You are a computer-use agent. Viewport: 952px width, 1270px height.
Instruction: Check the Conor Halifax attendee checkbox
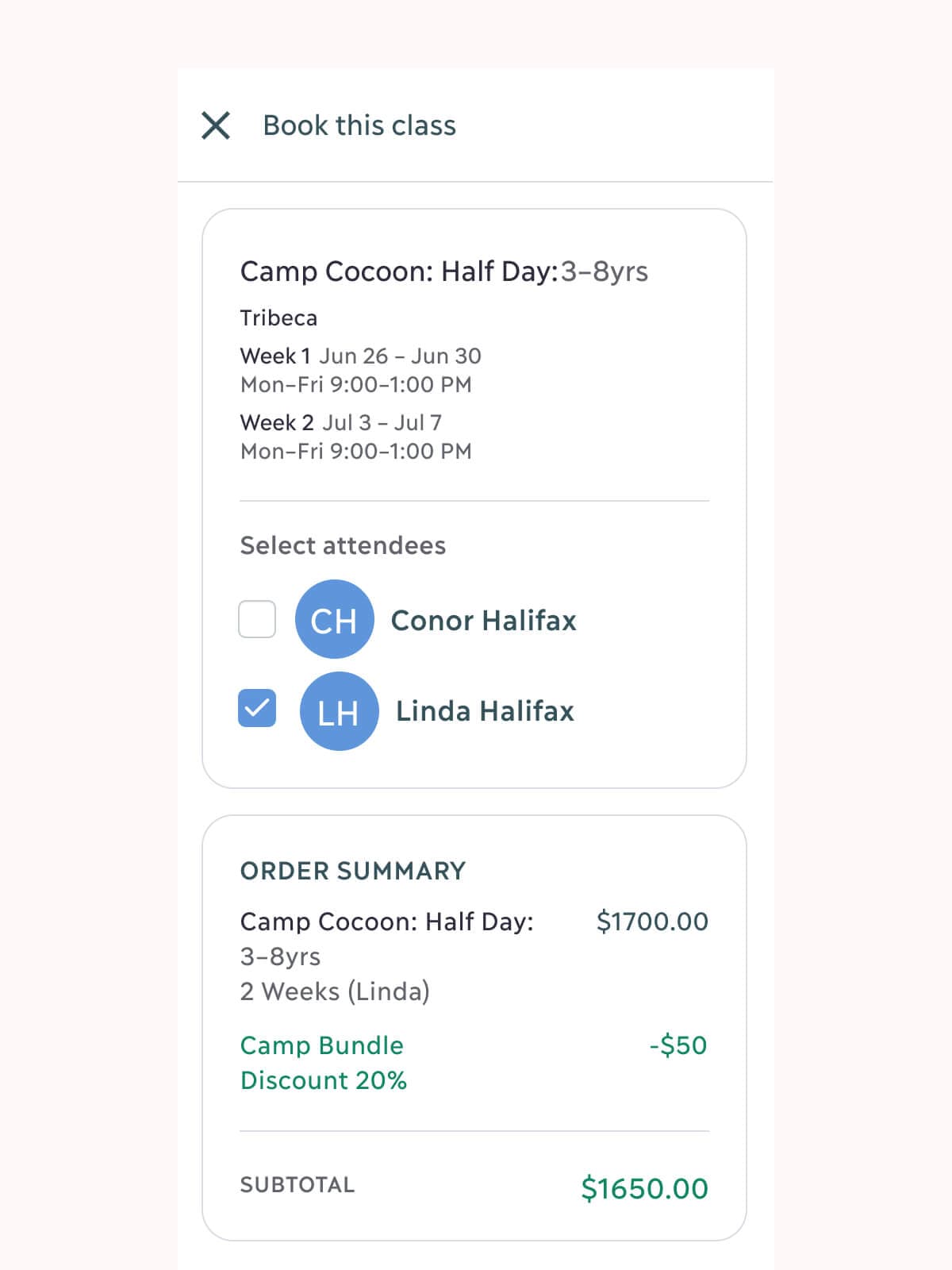(x=257, y=619)
